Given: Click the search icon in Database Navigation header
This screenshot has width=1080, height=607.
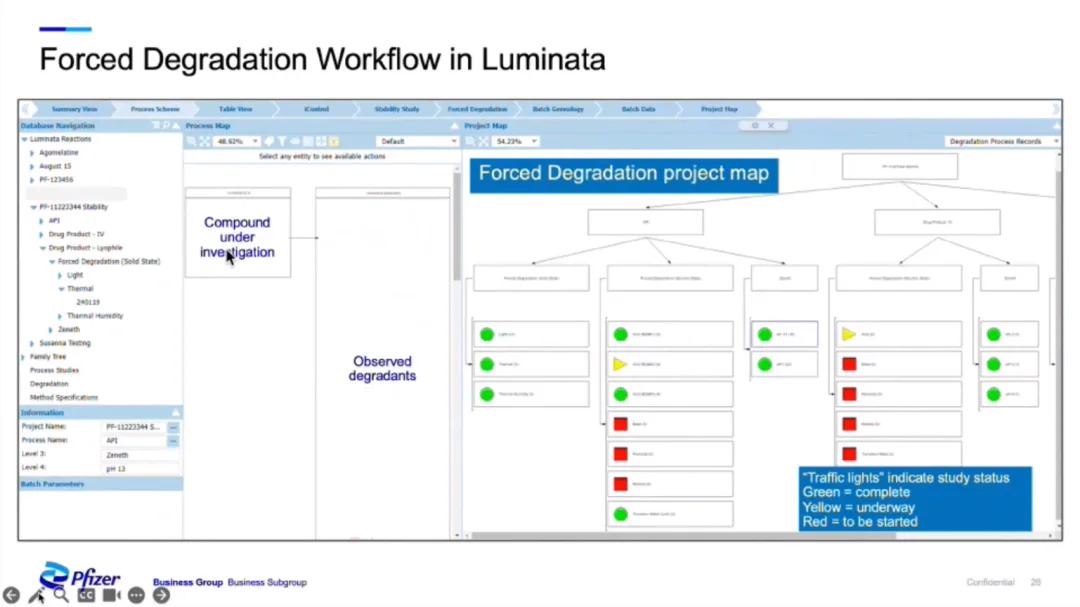Looking at the screenshot, I should pos(165,125).
